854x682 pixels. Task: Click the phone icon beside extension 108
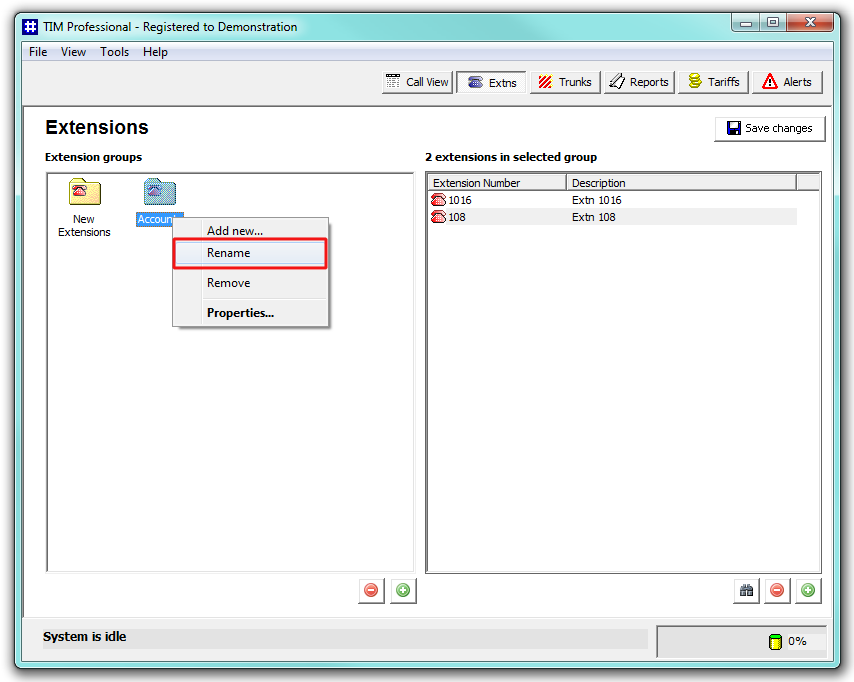coord(438,217)
